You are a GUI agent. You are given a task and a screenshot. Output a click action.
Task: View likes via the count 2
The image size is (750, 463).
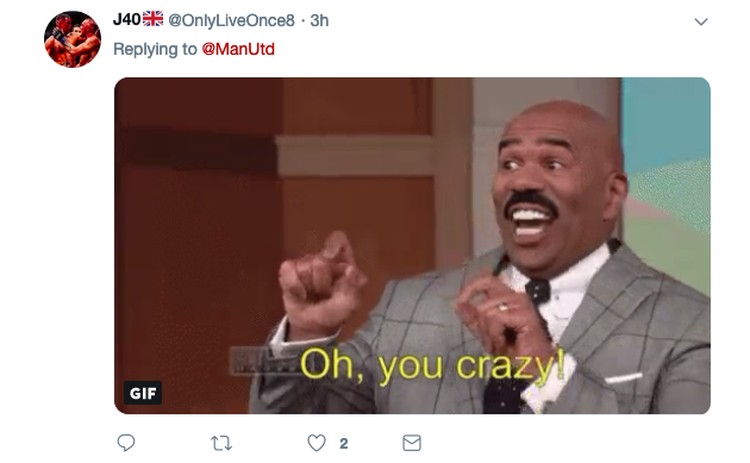(x=343, y=444)
